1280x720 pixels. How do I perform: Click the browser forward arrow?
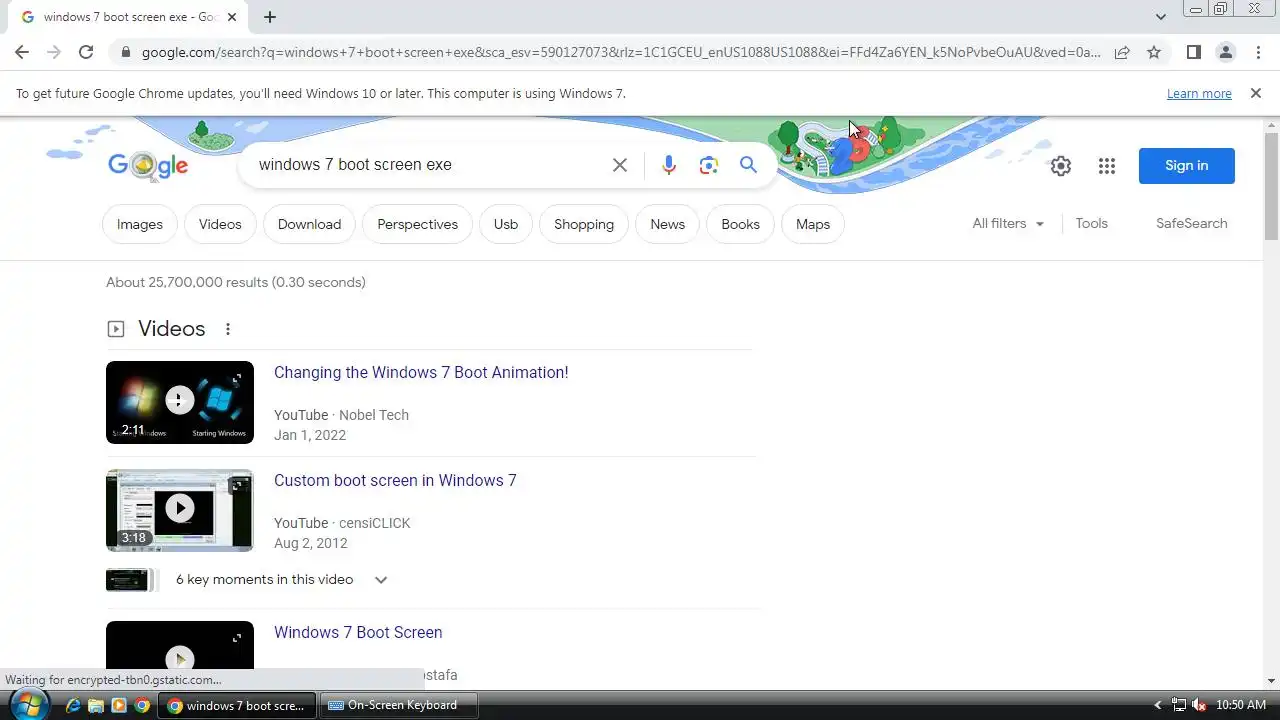point(54,52)
